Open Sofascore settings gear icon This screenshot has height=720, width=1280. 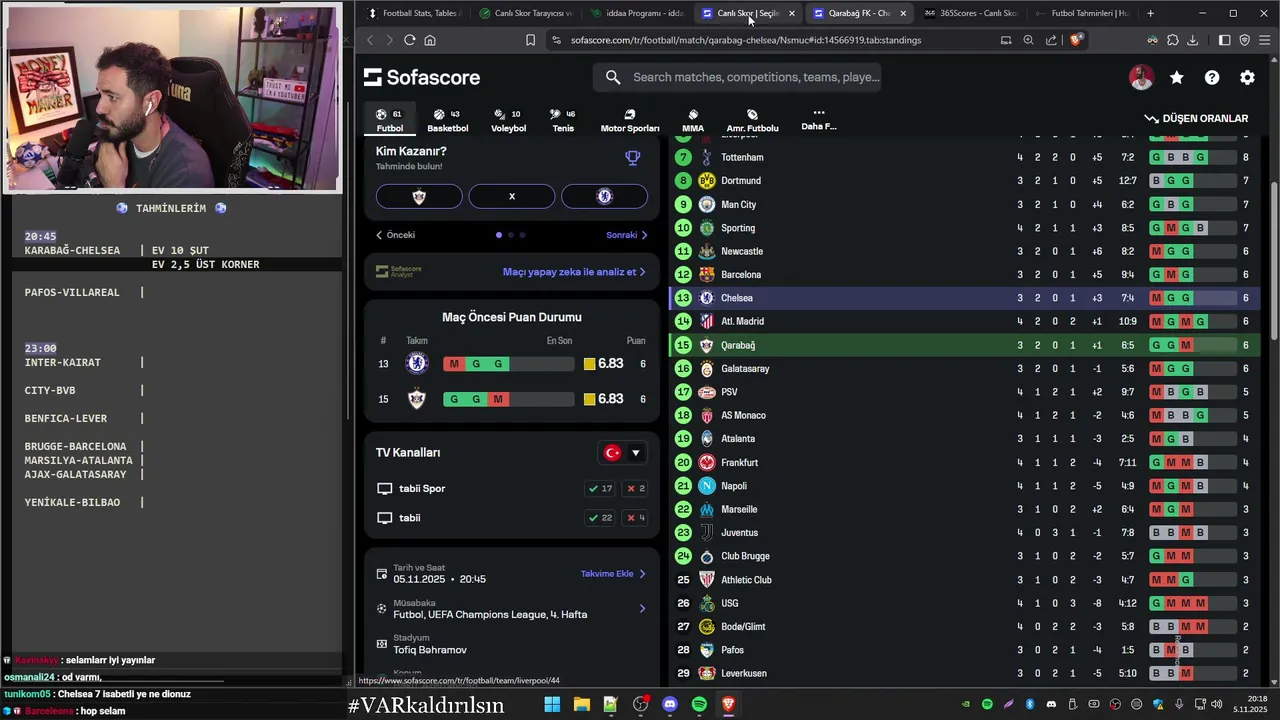pos(1247,77)
